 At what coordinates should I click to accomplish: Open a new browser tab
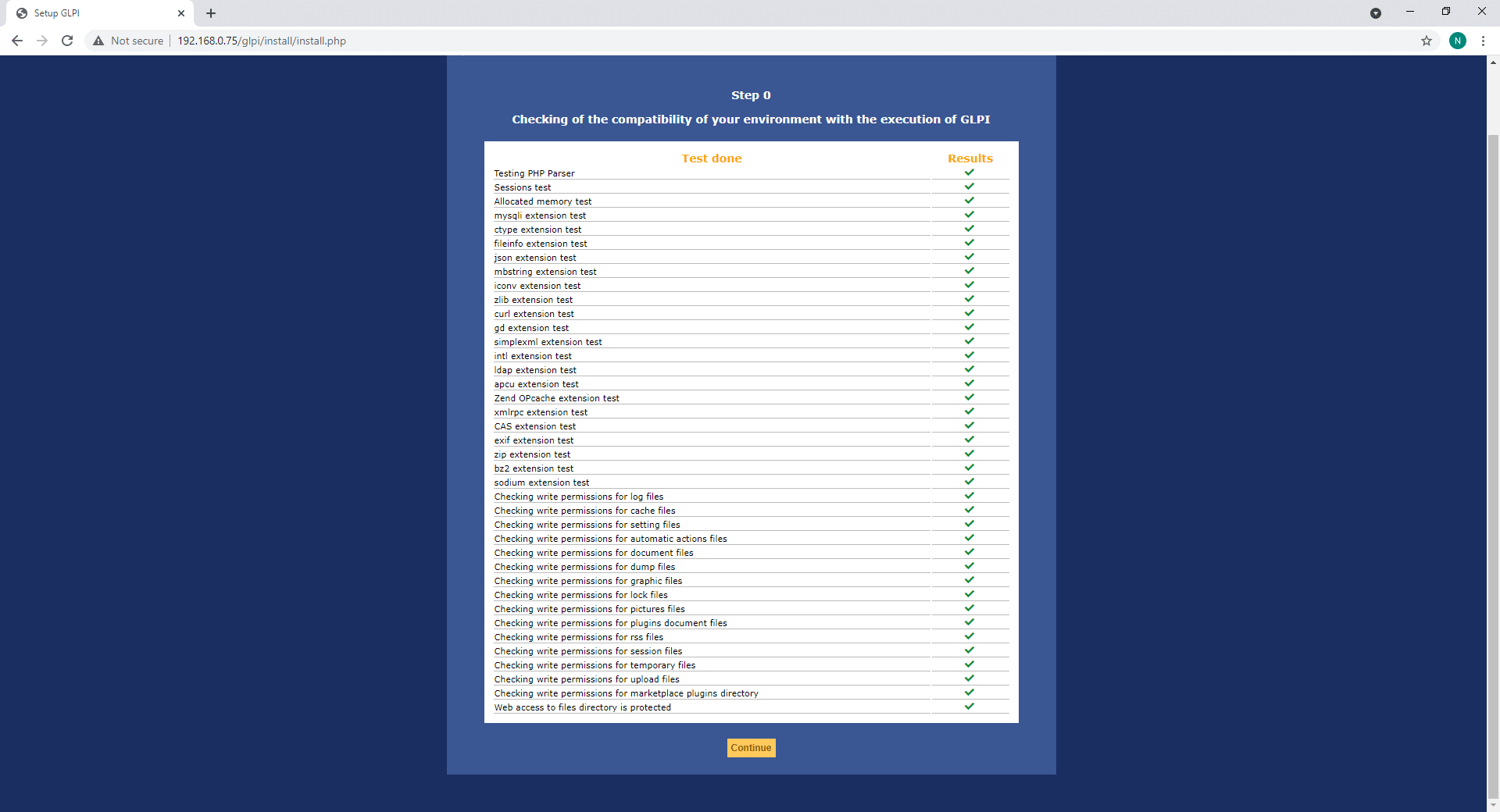coord(211,13)
